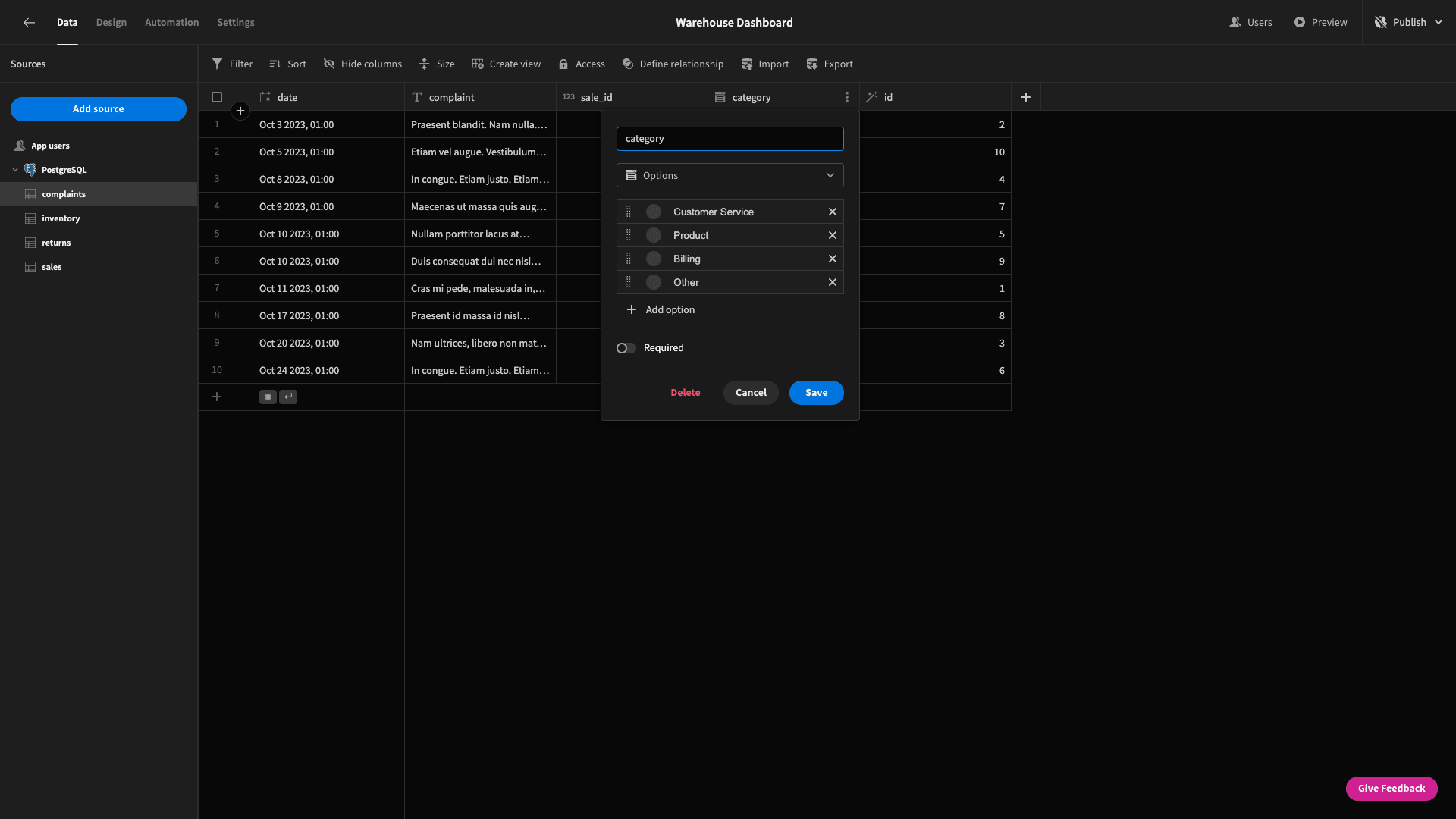Check the select-all rows checkbox

coord(217,97)
